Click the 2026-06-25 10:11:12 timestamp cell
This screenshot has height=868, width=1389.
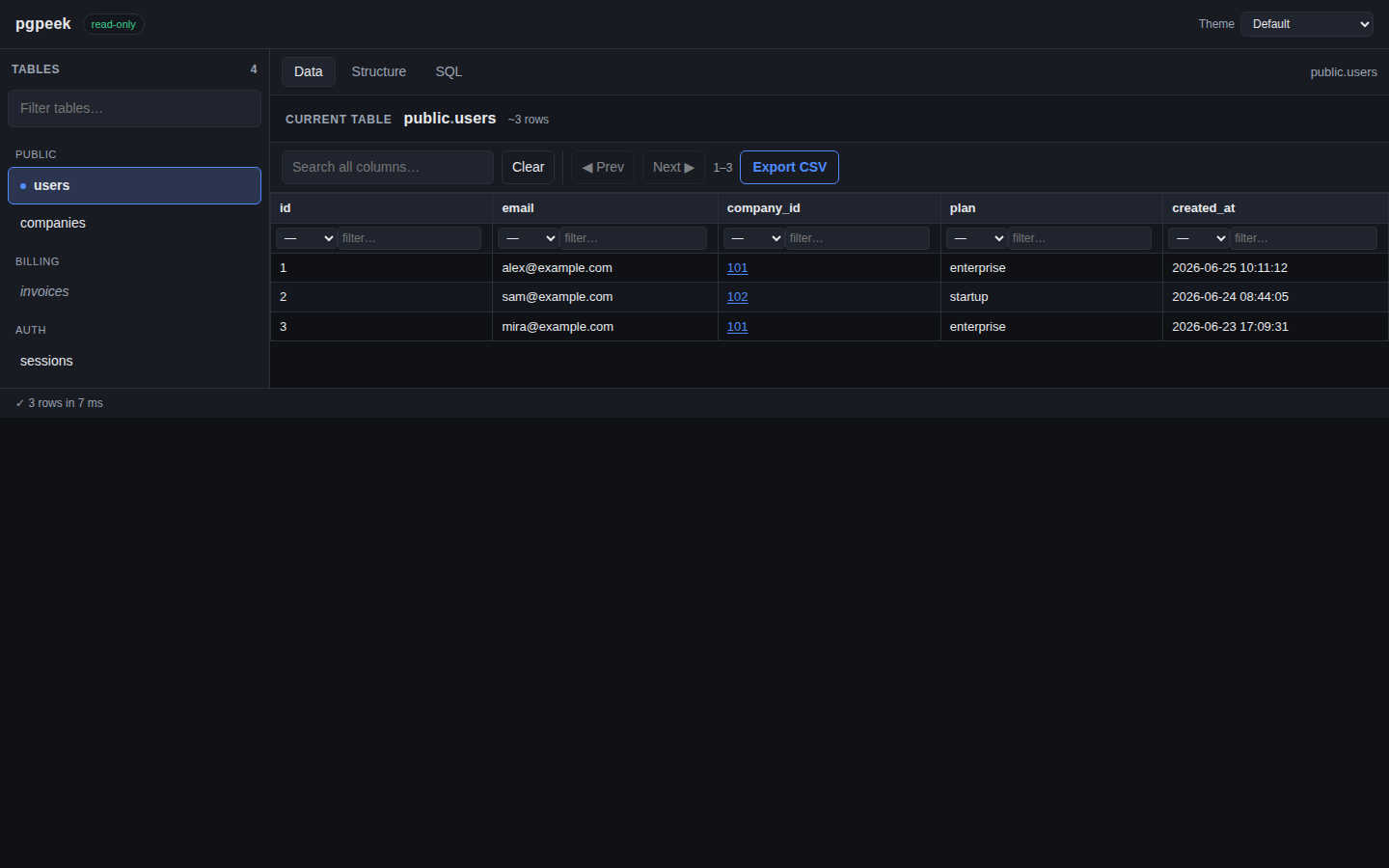tap(1275, 268)
